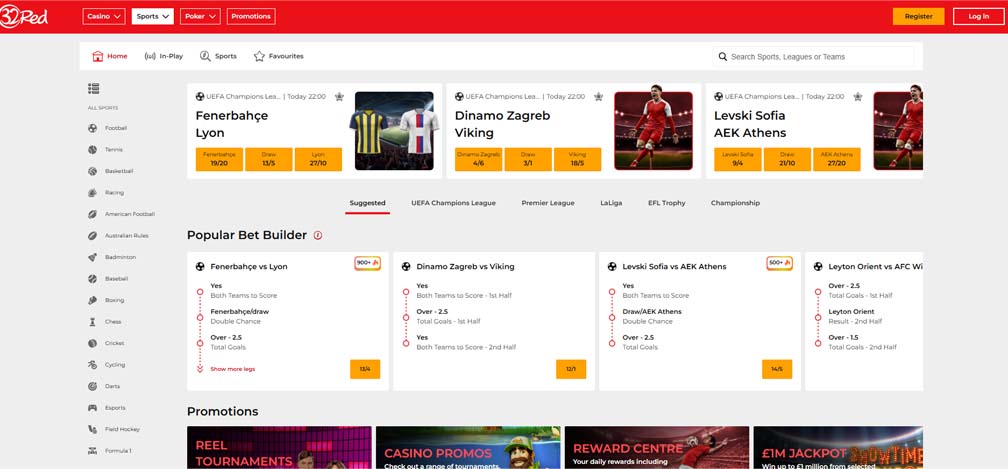The width and height of the screenshot is (1008, 469).
Task: Click the Log in button
Action: click(x=978, y=17)
